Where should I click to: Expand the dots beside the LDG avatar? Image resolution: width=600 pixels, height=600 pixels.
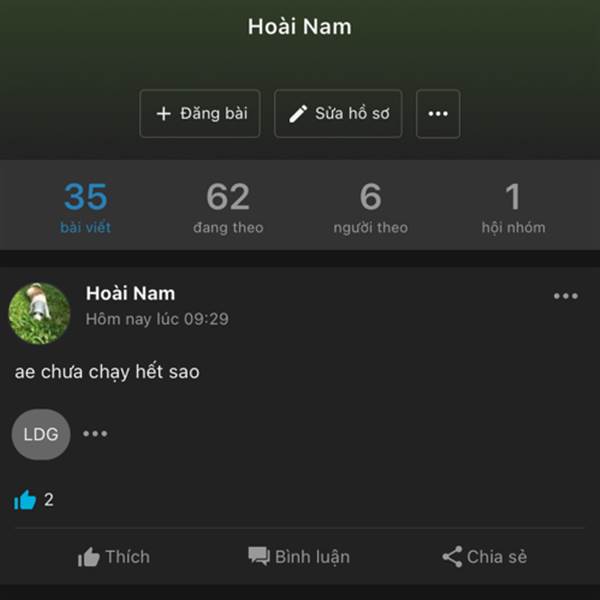(95, 434)
